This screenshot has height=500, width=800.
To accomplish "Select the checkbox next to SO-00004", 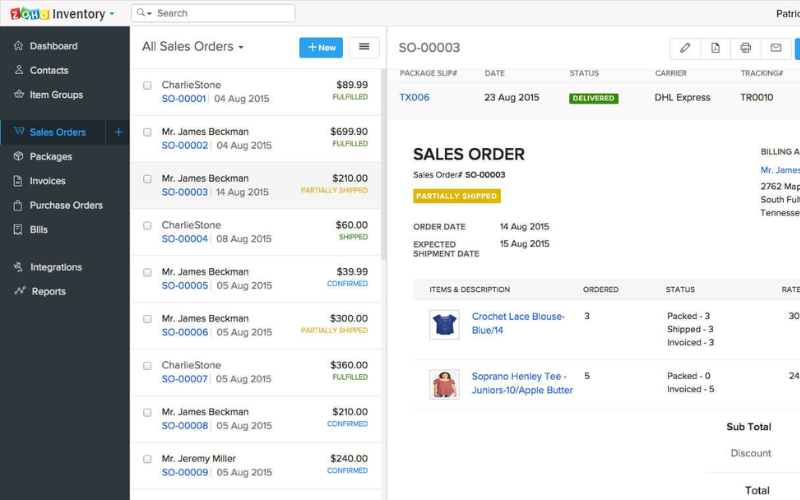I will pyautogui.click(x=147, y=226).
